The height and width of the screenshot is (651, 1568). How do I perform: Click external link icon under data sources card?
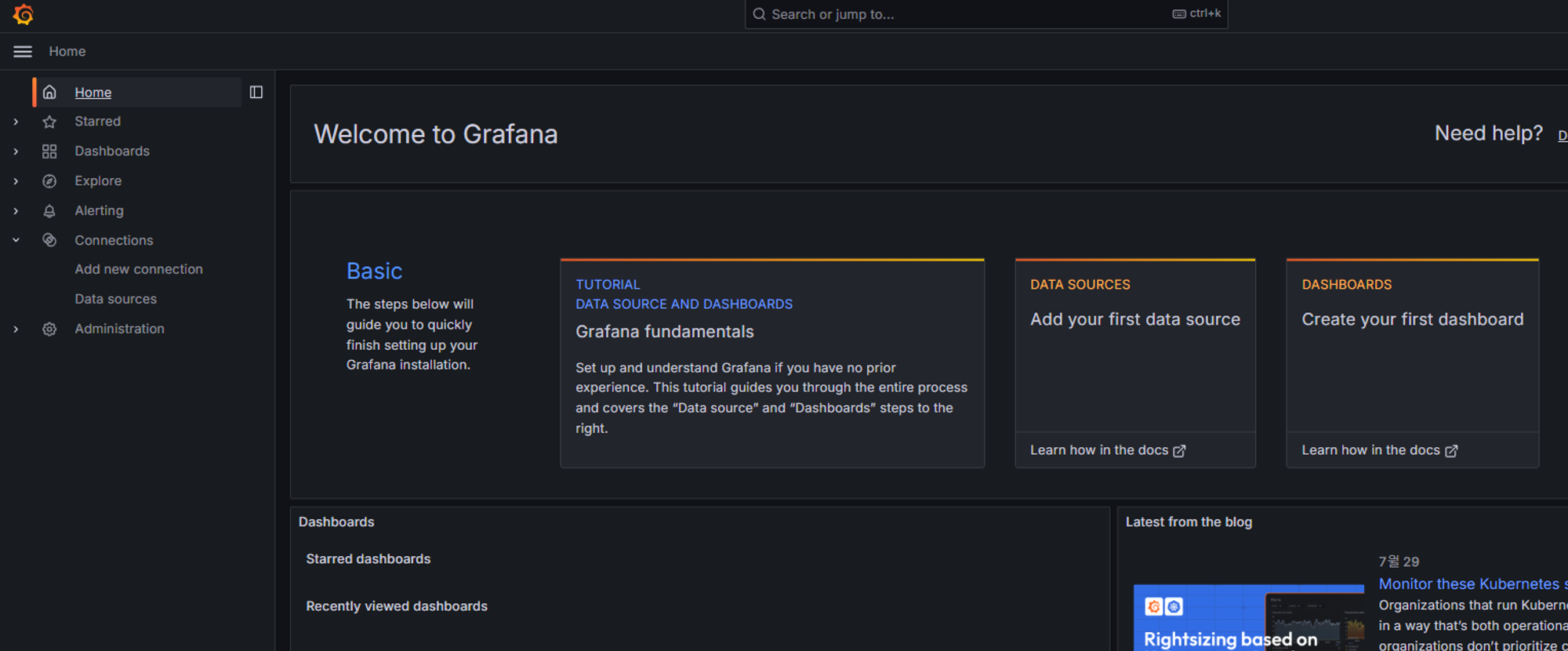click(x=1179, y=451)
